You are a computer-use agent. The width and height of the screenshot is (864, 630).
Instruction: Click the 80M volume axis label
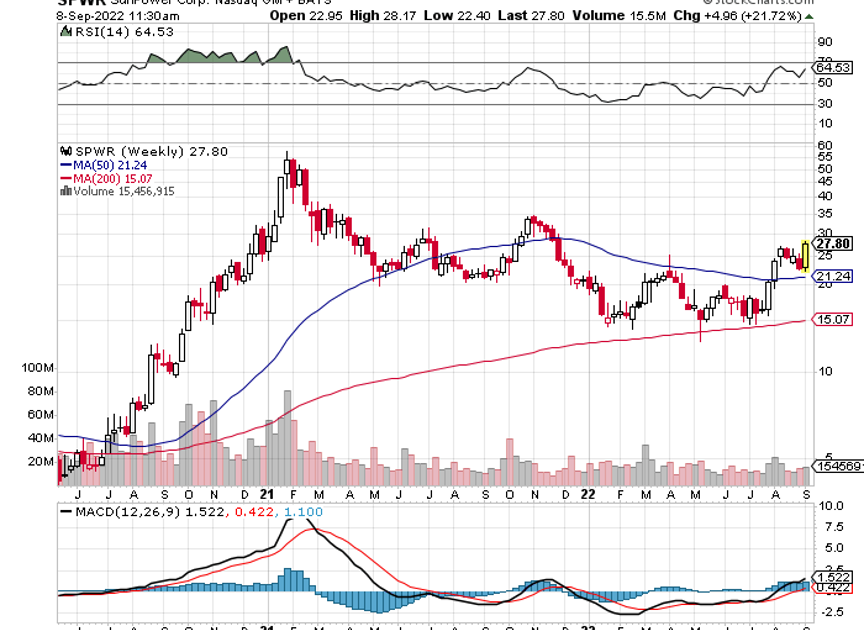coord(41,391)
